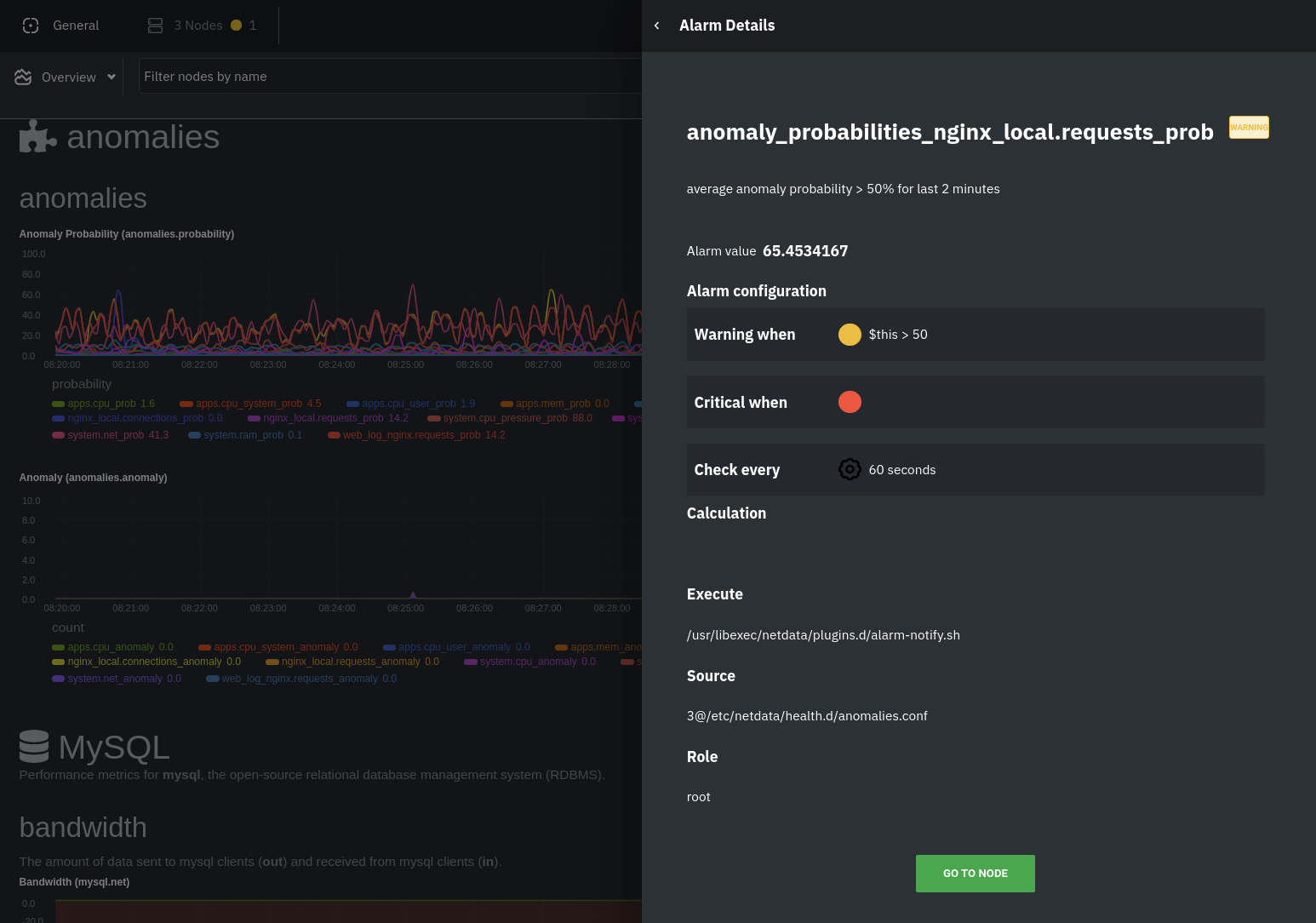Image resolution: width=1316 pixels, height=923 pixels.
Task: Click the anomaly count chart spike marker
Action: point(413,595)
